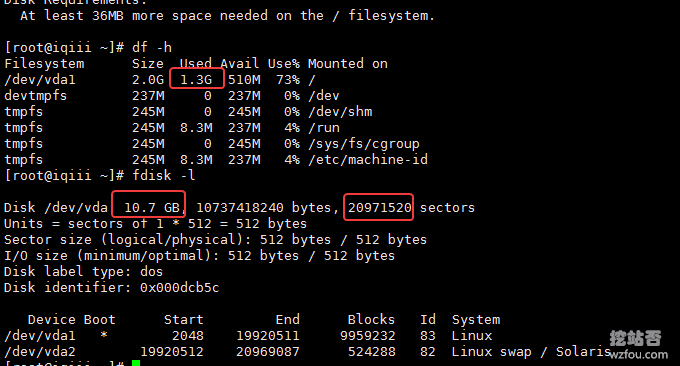Click the 'Blocks' column header in fdisk table
Viewport: 680px width, 366px height.
371,320
